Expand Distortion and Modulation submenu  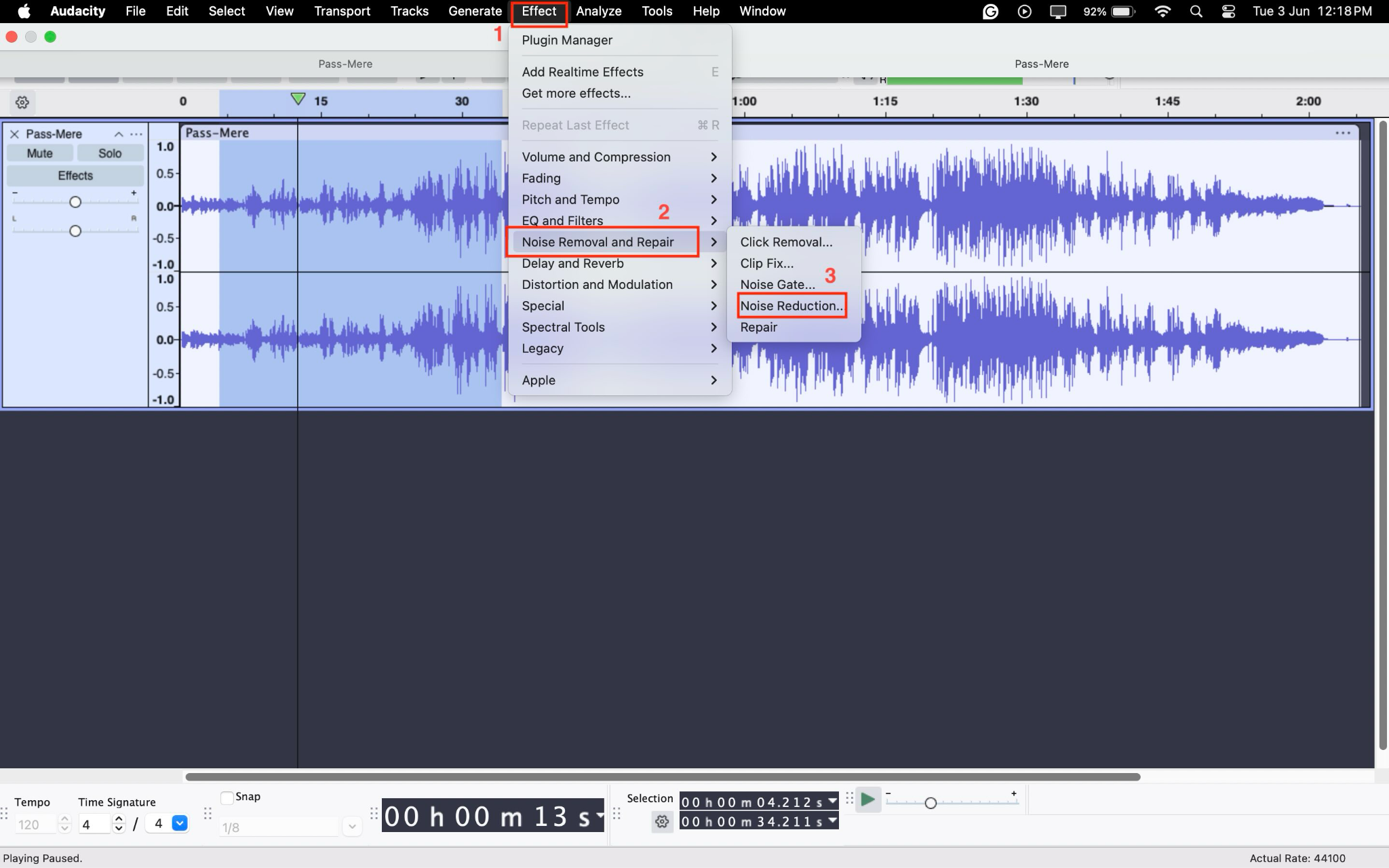619,285
